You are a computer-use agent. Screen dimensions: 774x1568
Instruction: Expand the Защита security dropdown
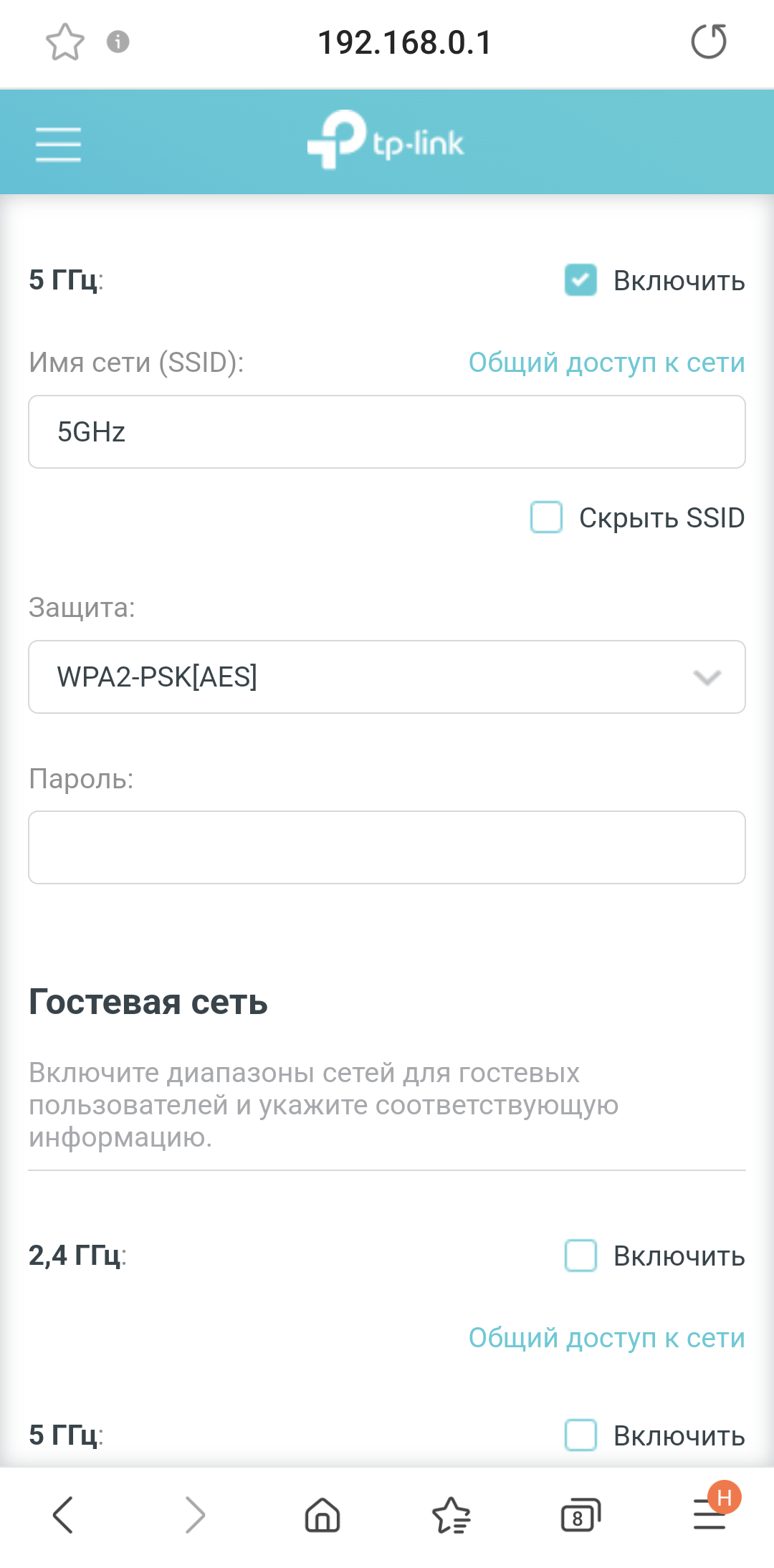387,677
